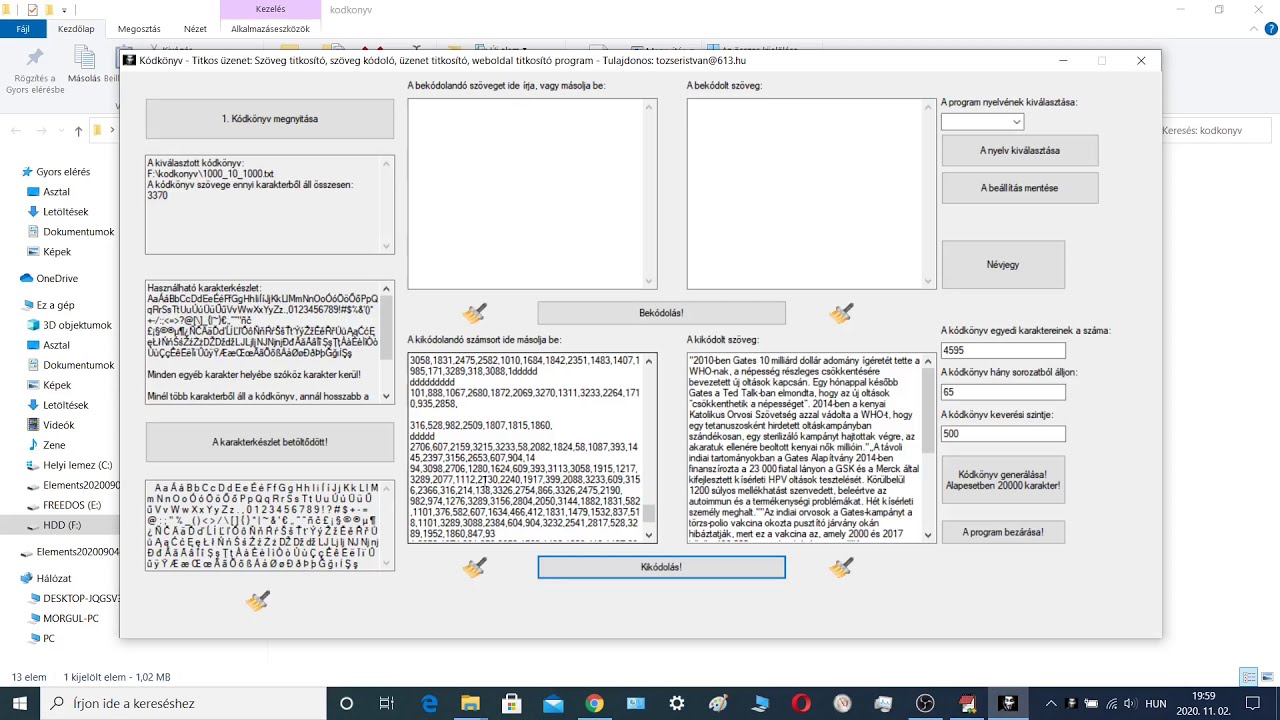
Task: Select FREEDOS (E:) drive
Action: click(72, 505)
